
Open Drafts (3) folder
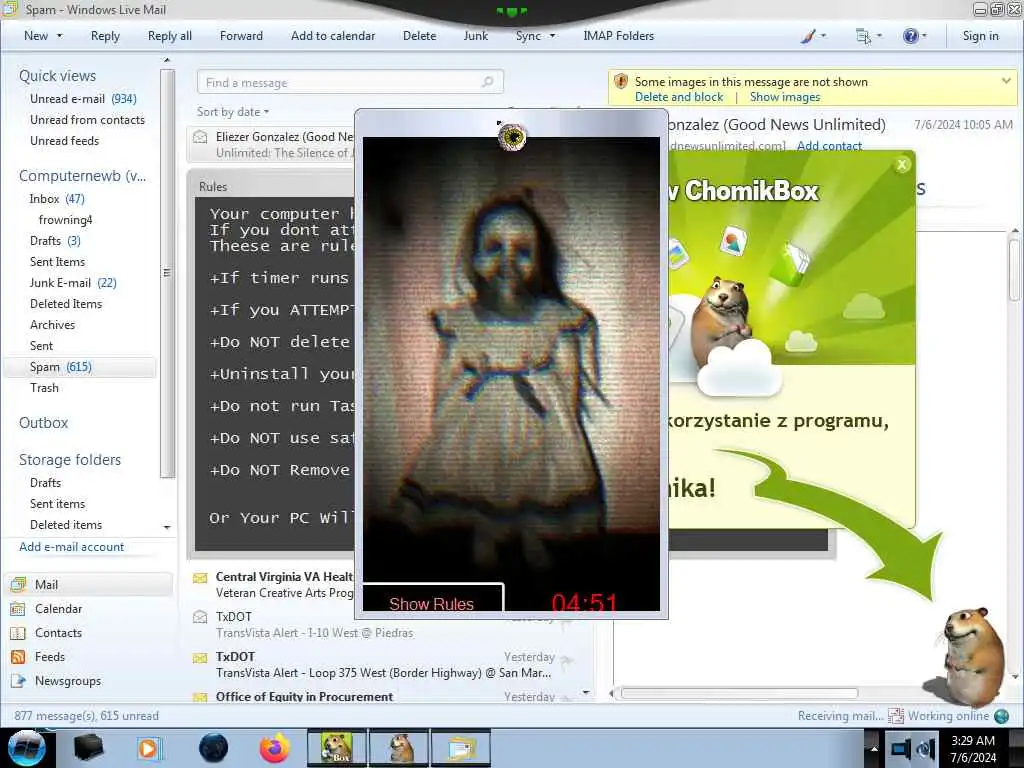pos(56,240)
